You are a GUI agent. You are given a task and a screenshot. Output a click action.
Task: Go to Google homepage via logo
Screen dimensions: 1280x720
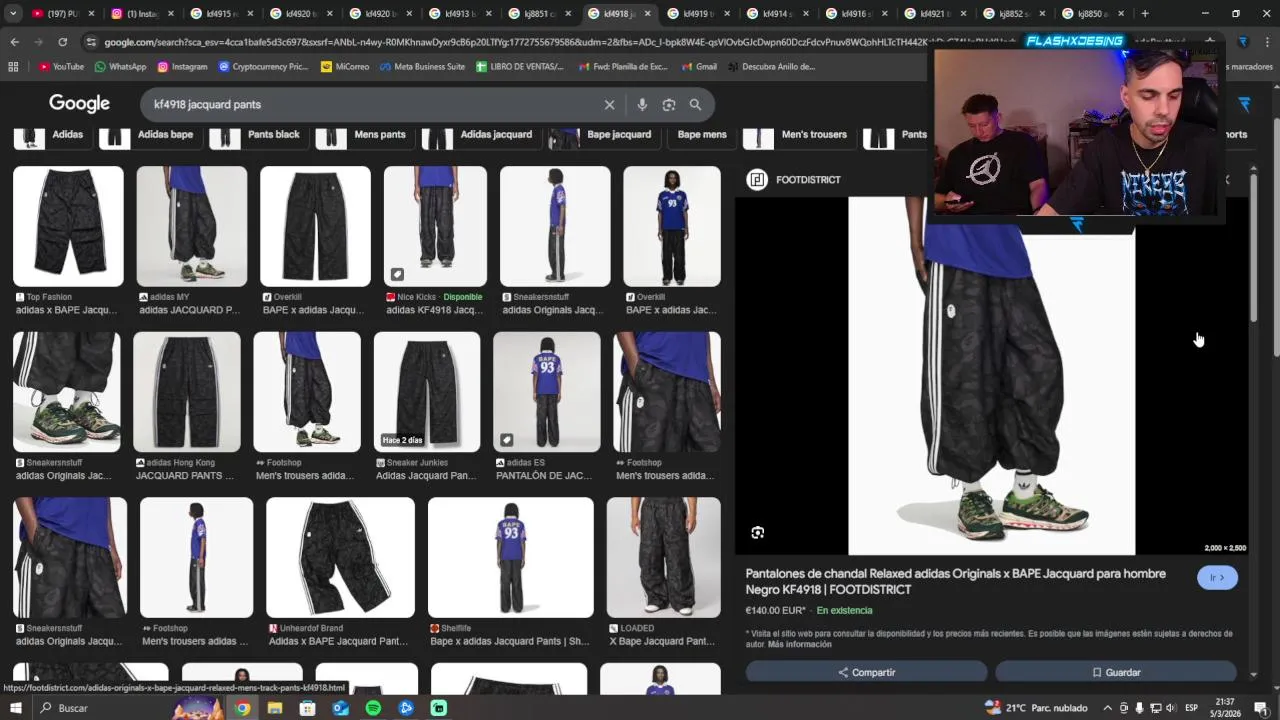tap(79, 104)
